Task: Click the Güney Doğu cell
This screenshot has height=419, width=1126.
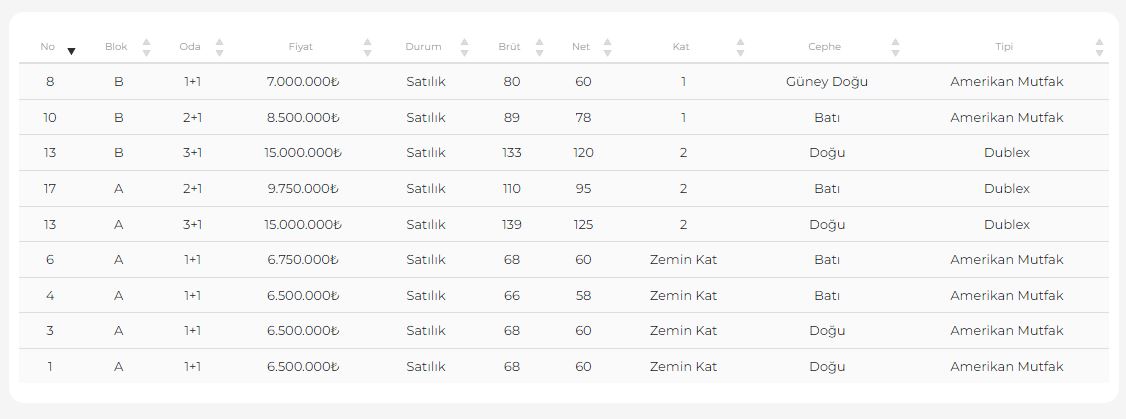Action: (826, 82)
